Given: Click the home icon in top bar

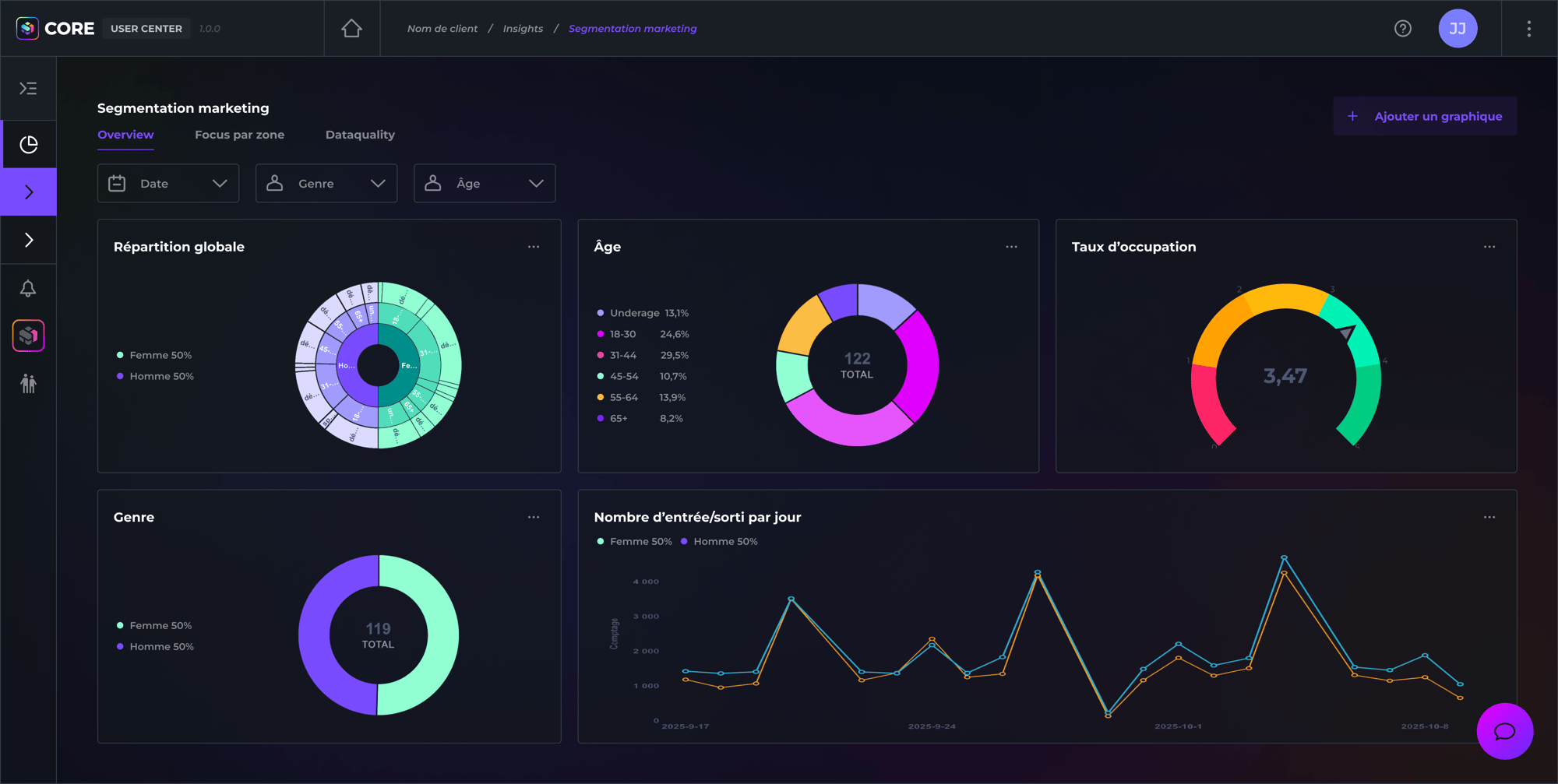Looking at the screenshot, I should coord(351,29).
